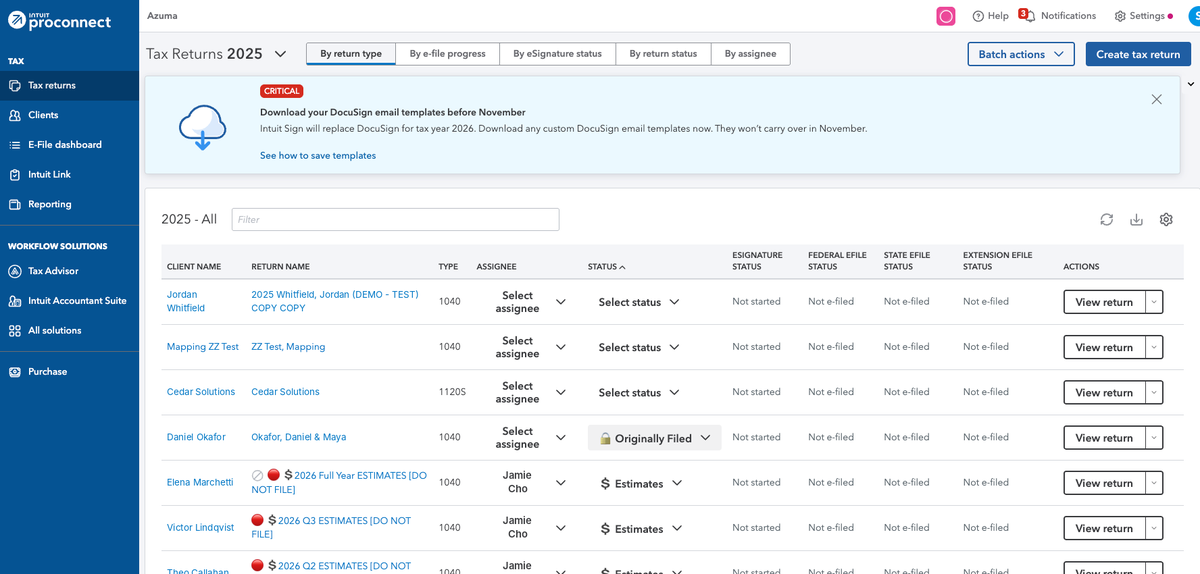
Task: Click the Filter input field
Action: coord(395,219)
